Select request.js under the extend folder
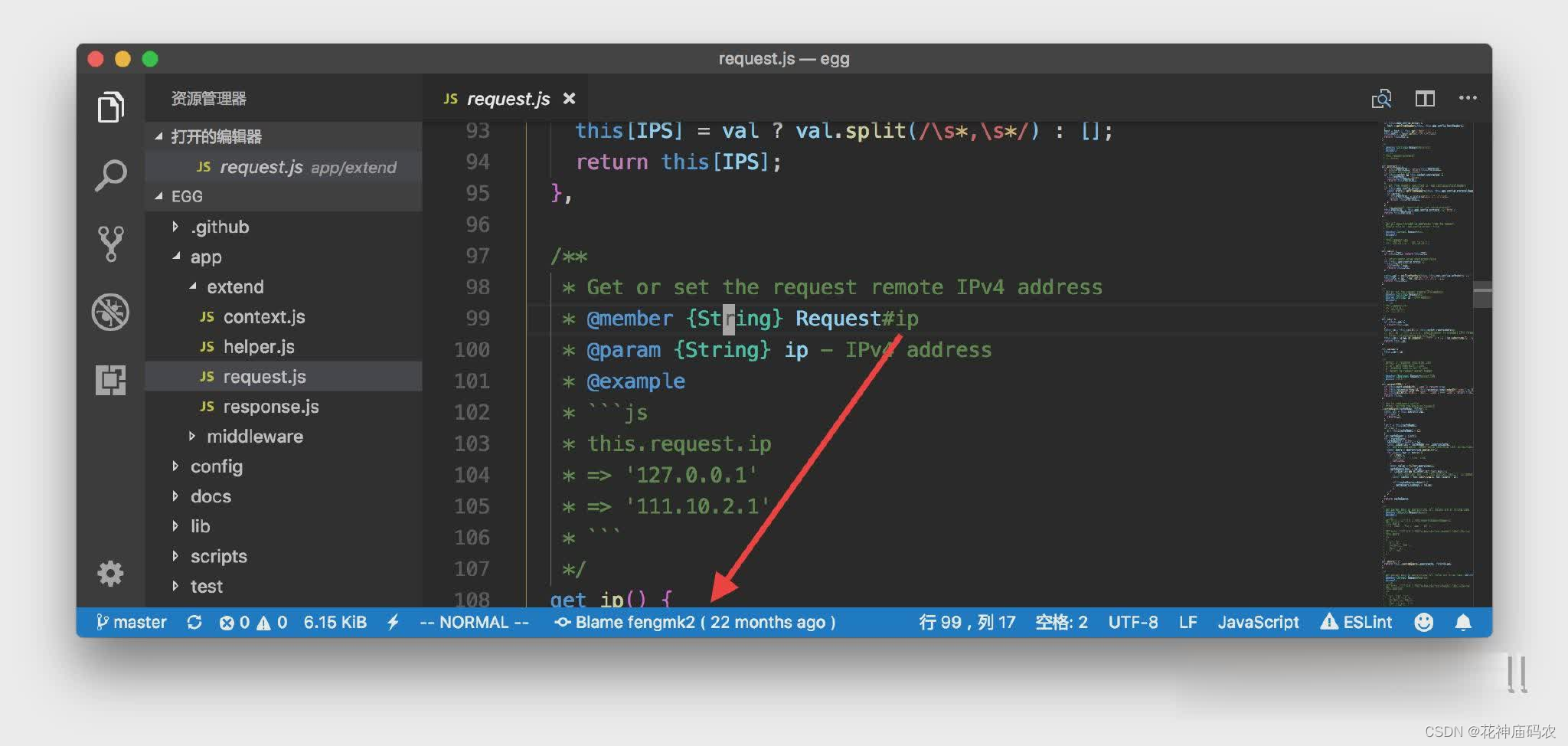The width and height of the screenshot is (1568, 746). [x=283, y=376]
